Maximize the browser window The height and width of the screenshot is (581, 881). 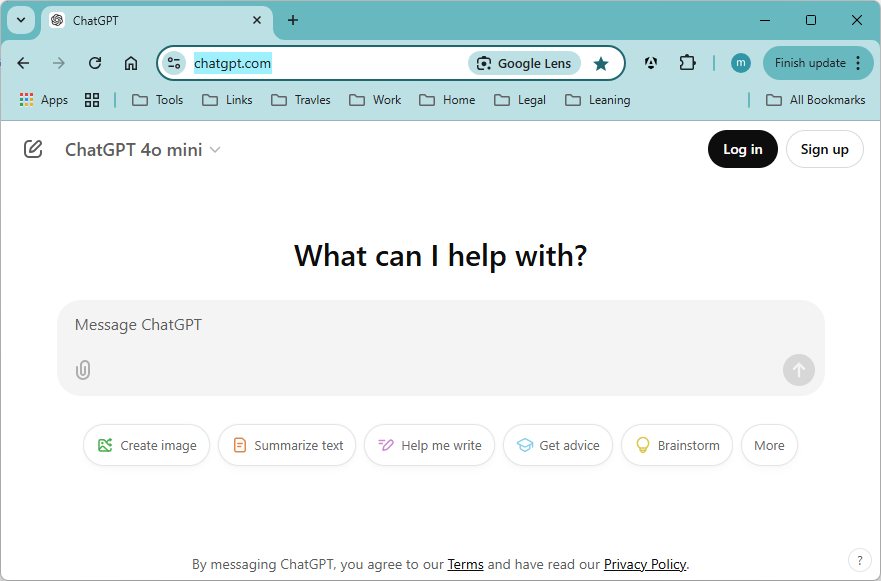pyautogui.click(x=811, y=20)
